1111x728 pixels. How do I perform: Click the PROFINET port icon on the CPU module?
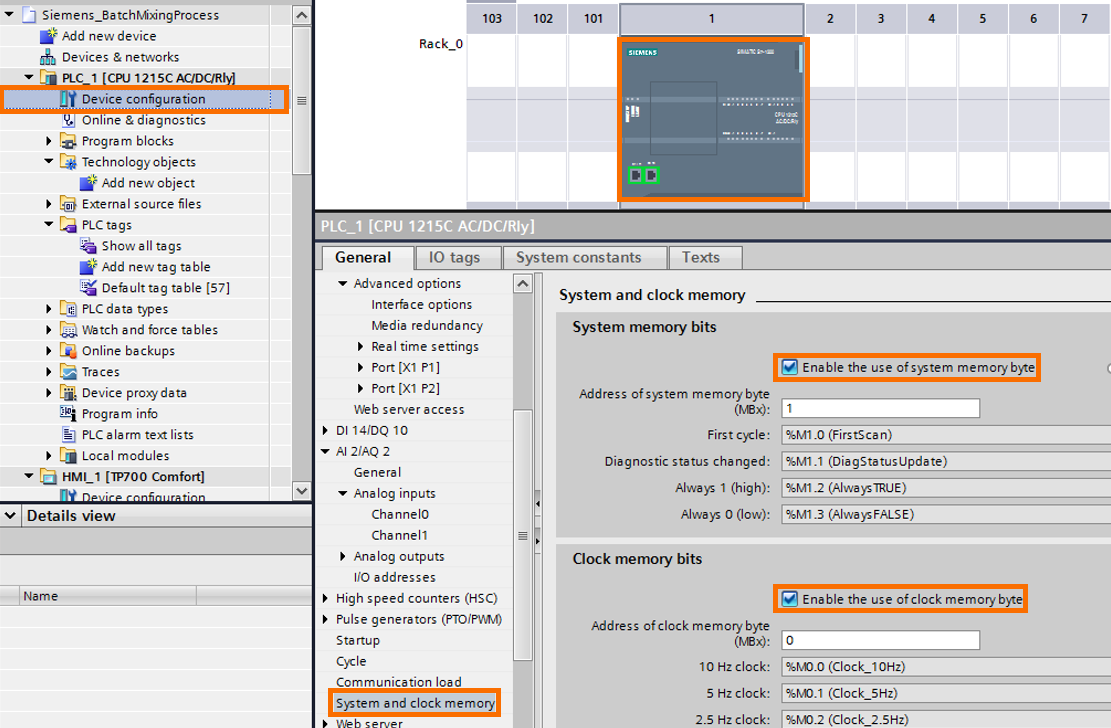click(x=643, y=174)
